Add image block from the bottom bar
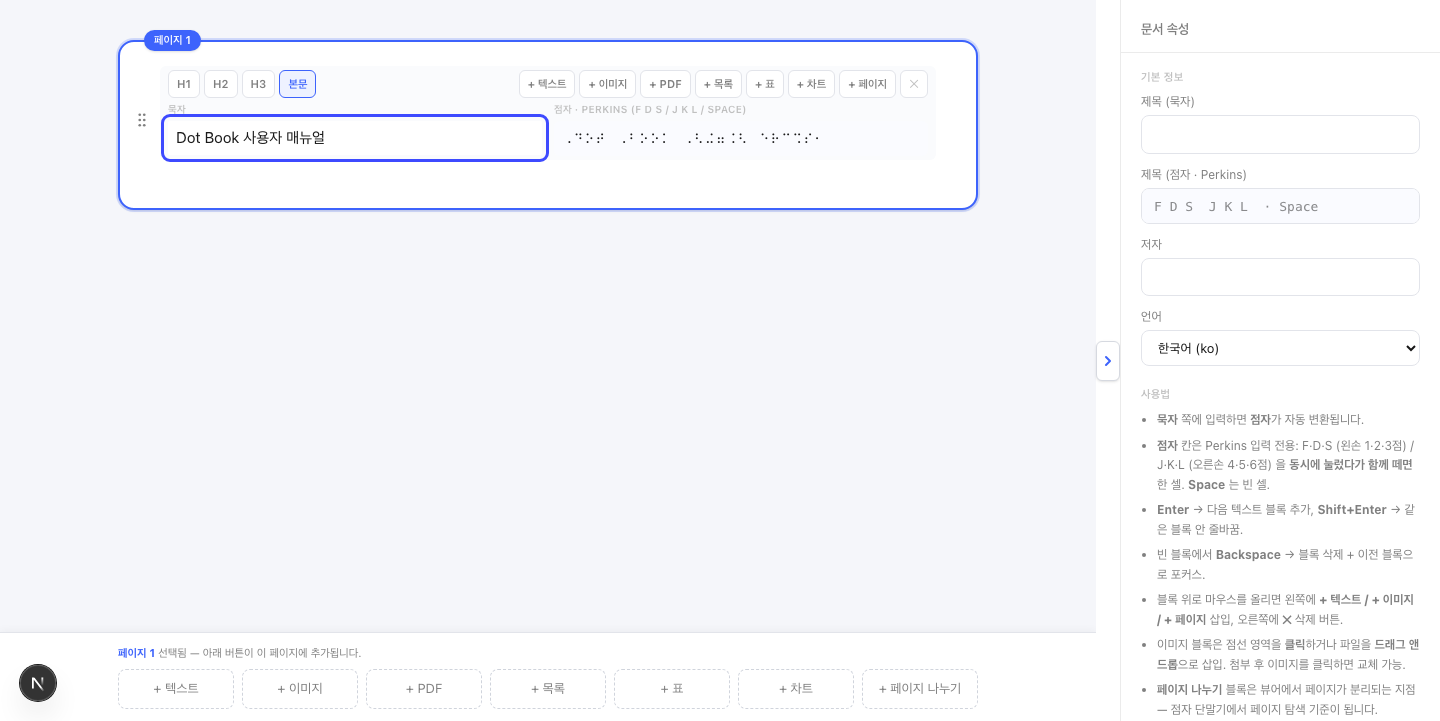 (x=300, y=689)
